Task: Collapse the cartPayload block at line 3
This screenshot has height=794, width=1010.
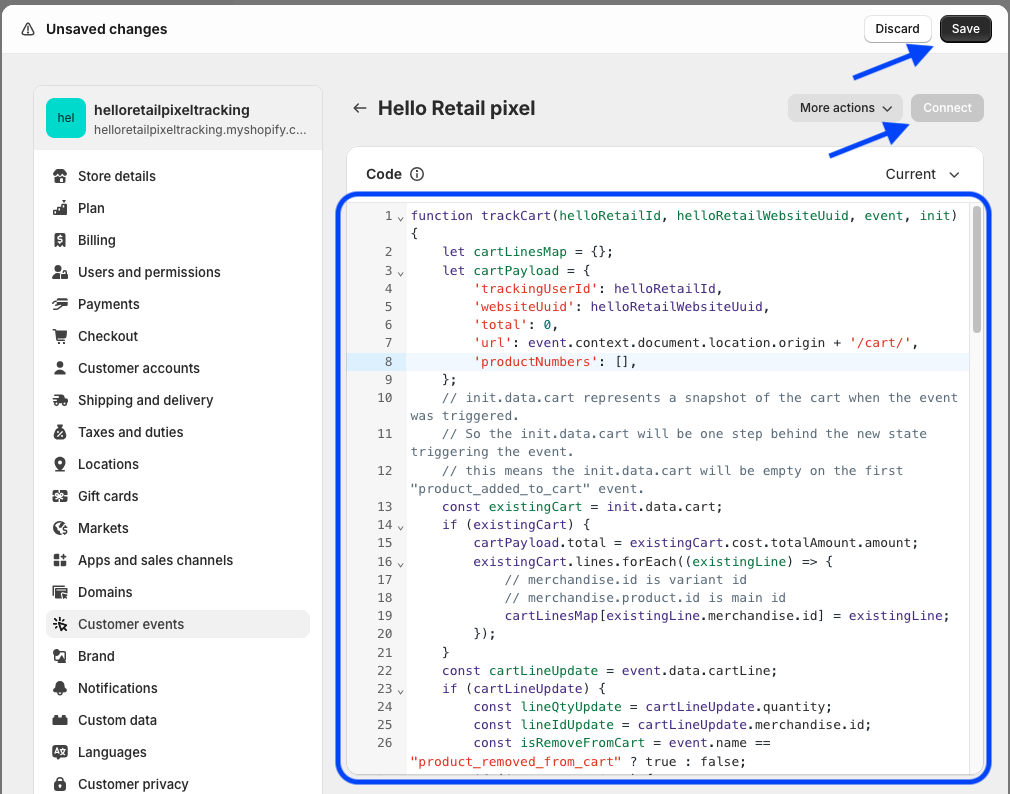Action: click(400, 271)
